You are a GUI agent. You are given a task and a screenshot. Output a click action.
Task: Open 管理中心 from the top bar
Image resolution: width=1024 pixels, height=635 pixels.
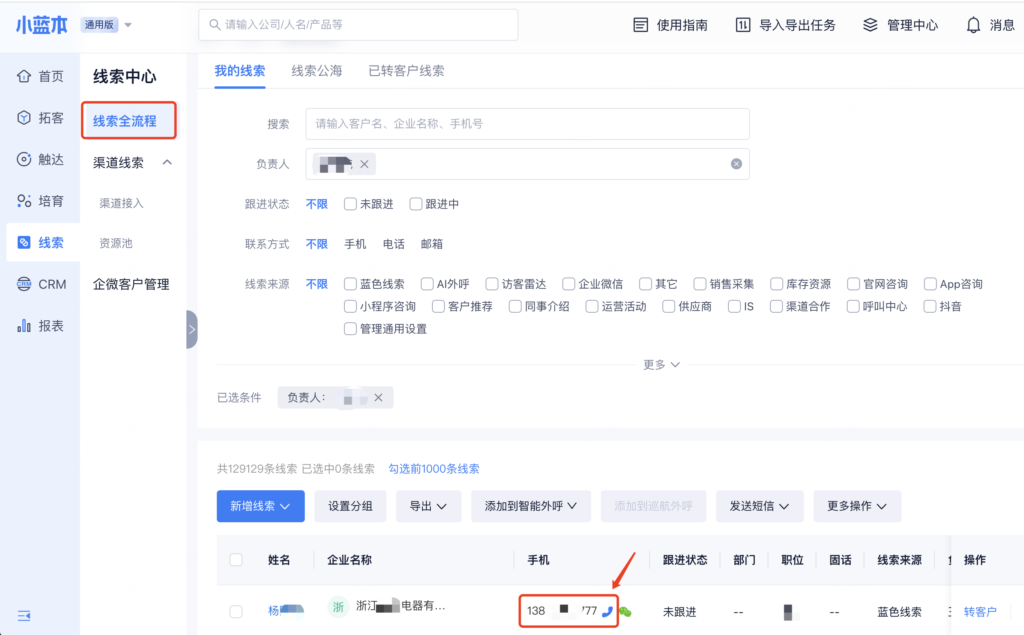pyautogui.click(x=900, y=25)
